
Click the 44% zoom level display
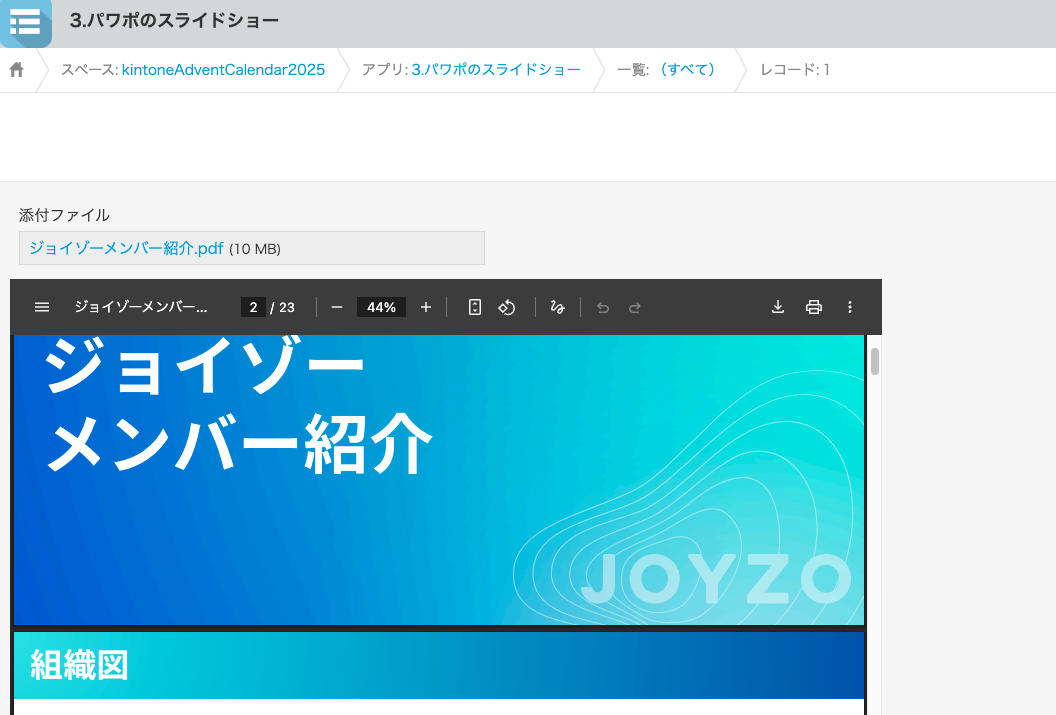(380, 307)
